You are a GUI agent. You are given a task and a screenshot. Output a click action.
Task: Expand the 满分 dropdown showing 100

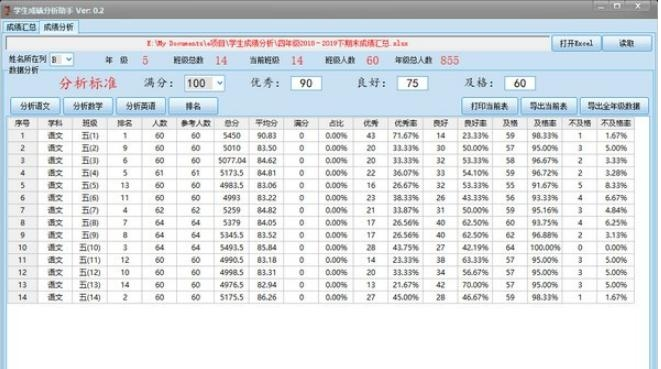coord(204,83)
